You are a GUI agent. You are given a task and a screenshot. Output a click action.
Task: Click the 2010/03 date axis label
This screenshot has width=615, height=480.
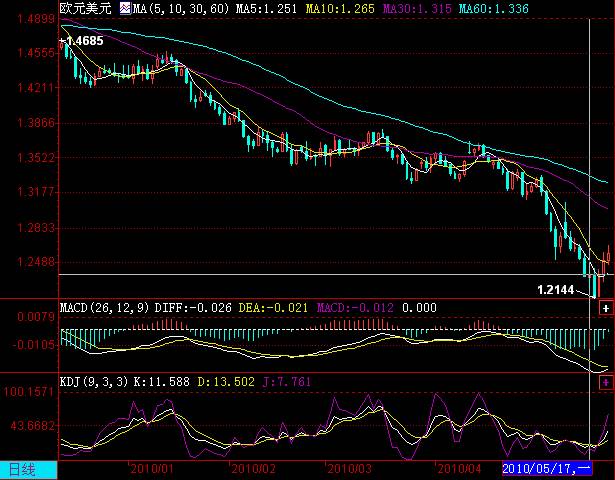[x=349, y=469]
